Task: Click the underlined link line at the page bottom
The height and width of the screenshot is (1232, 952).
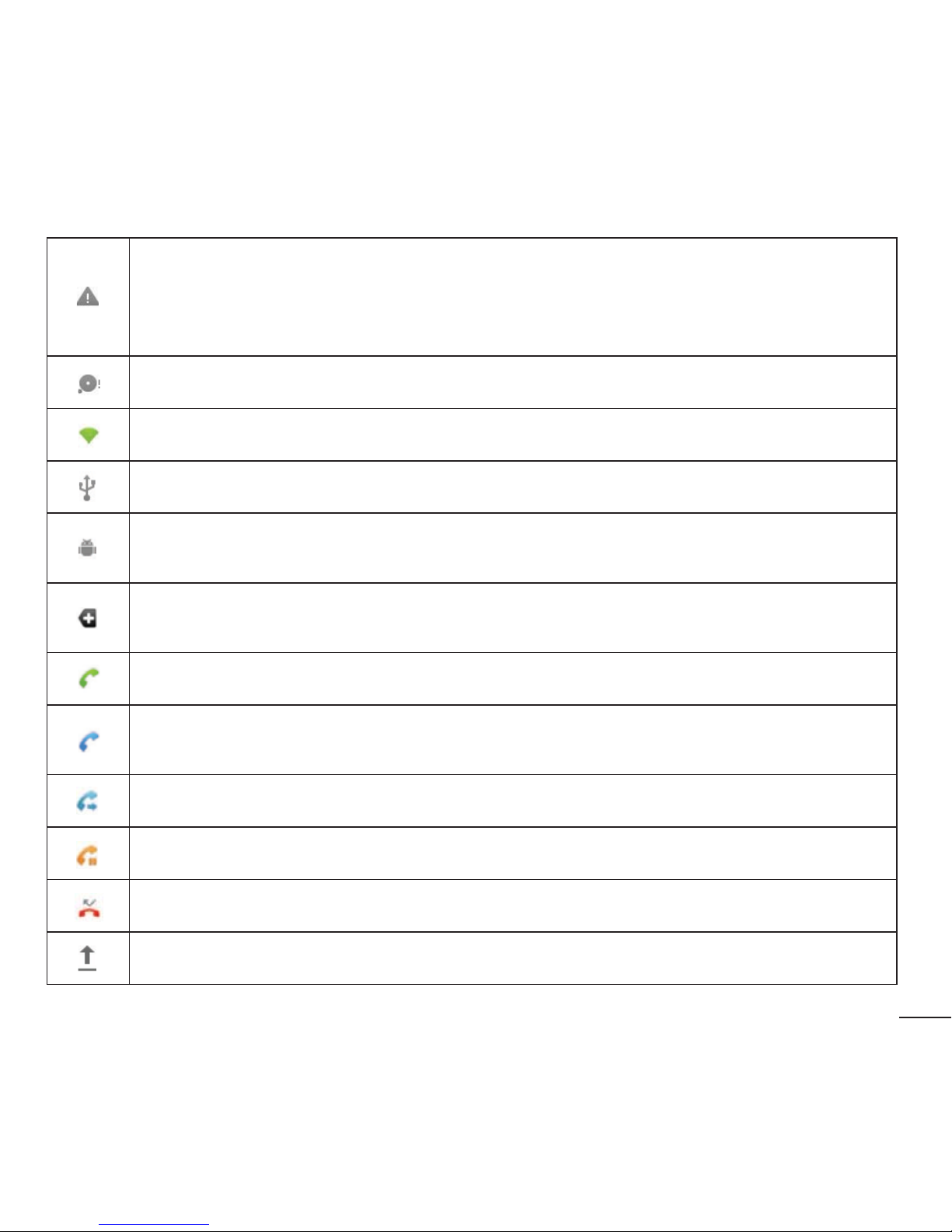Action: click(x=154, y=1225)
